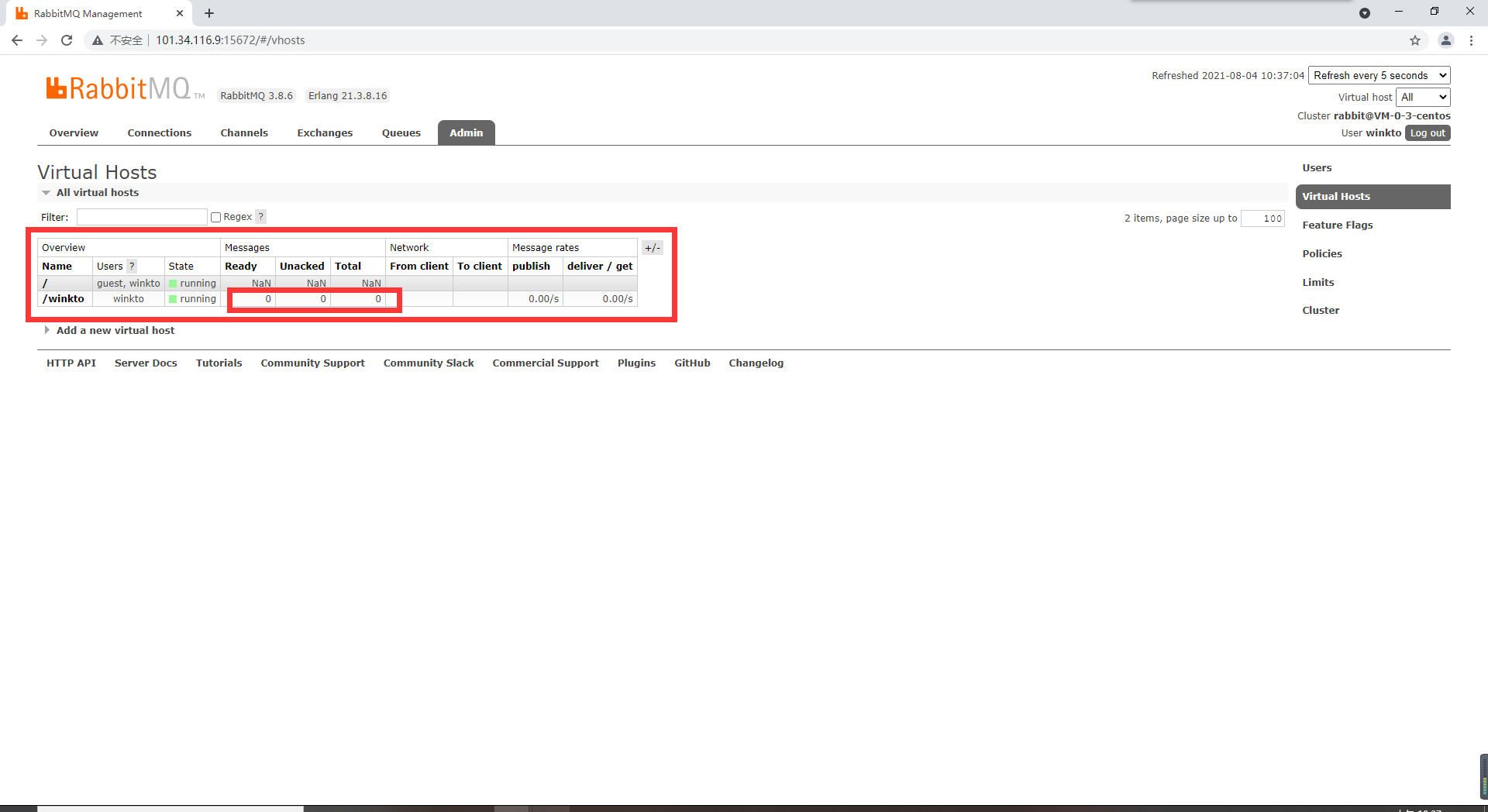Sort table by Ready messages

click(x=240, y=266)
